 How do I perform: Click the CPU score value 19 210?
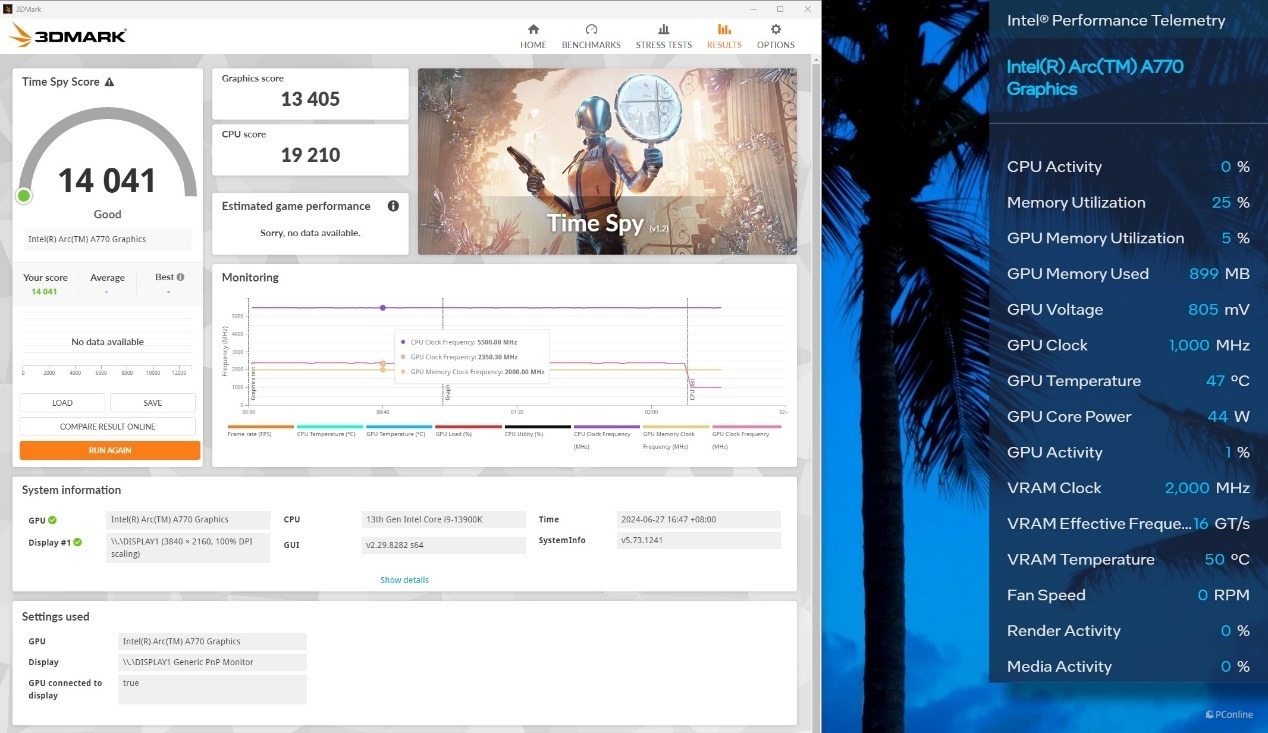(310, 155)
